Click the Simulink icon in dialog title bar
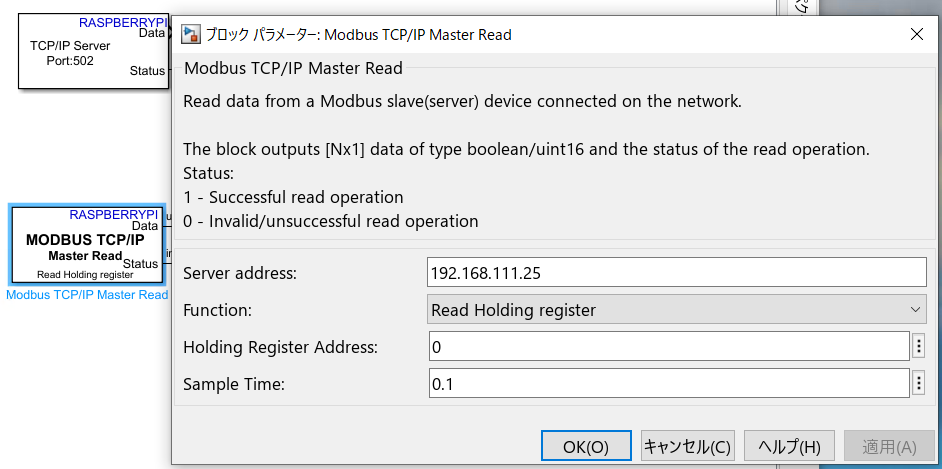This screenshot has height=469, width=942. click(x=190, y=35)
